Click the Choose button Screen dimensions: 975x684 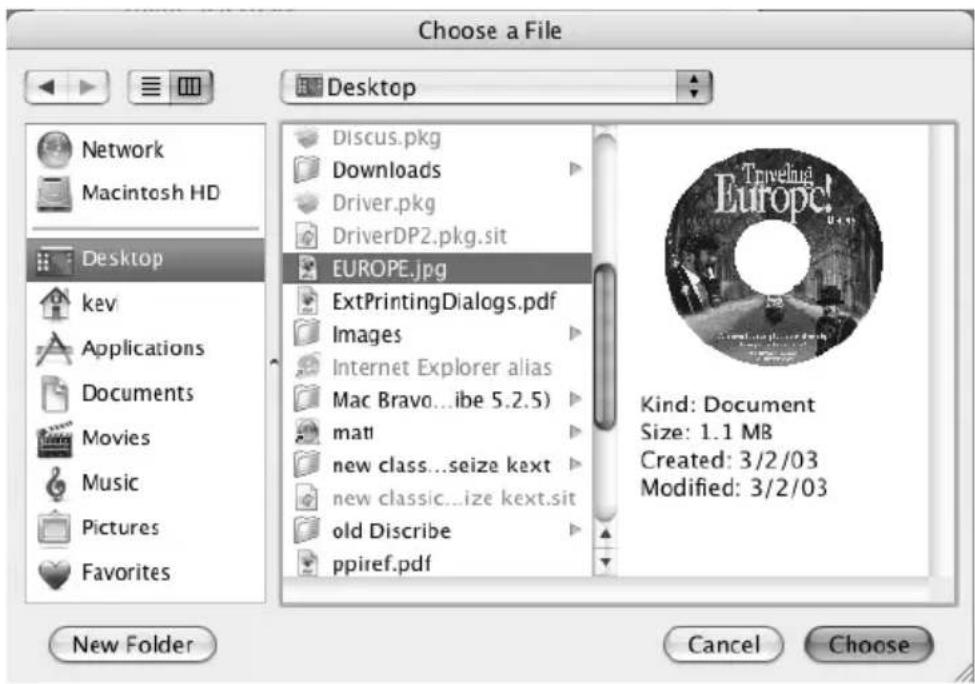point(869,645)
